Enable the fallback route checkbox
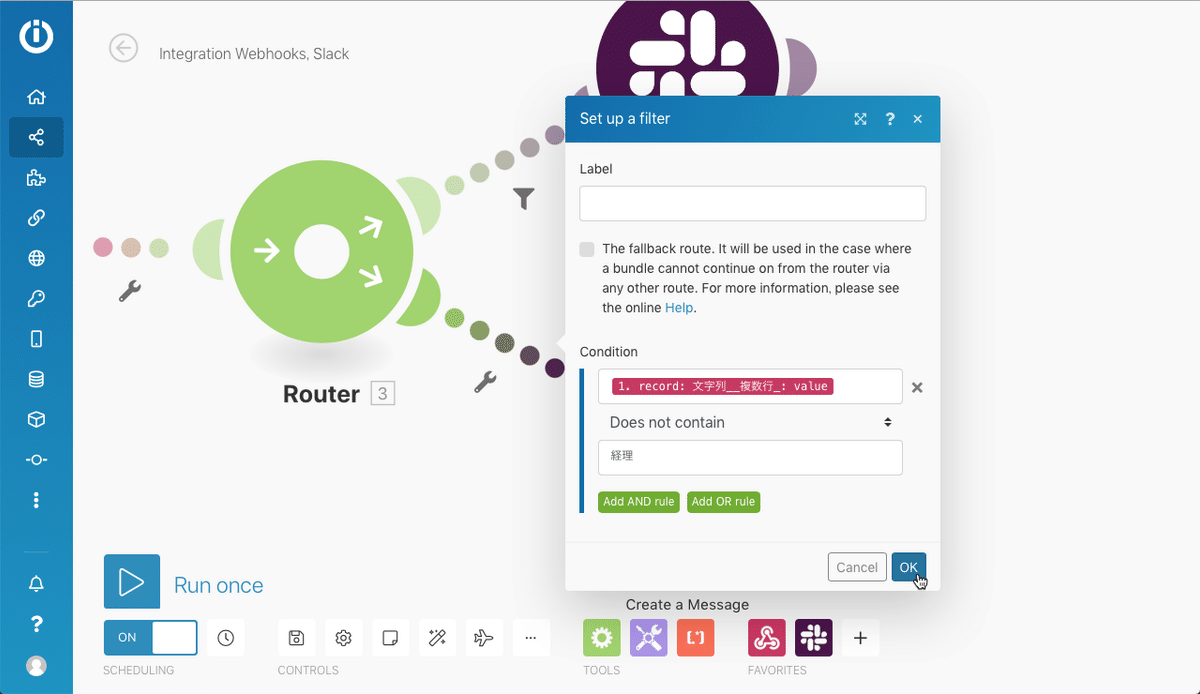 587,249
